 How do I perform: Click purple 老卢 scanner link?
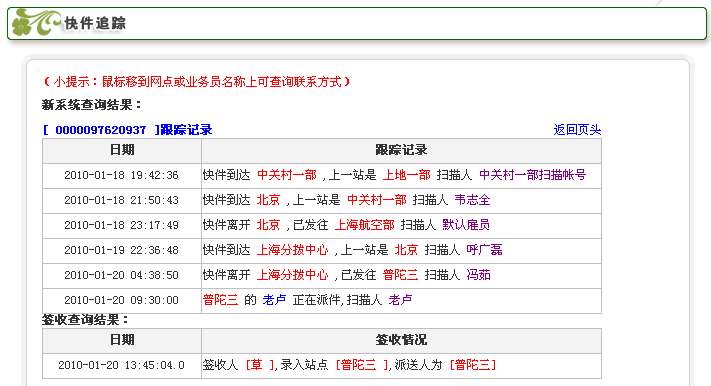pyautogui.click(x=400, y=300)
